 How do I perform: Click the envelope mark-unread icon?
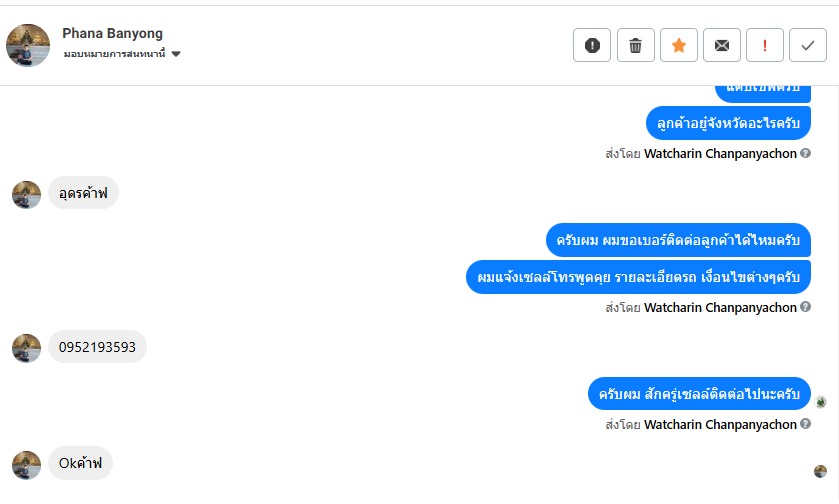coord(722,45)
